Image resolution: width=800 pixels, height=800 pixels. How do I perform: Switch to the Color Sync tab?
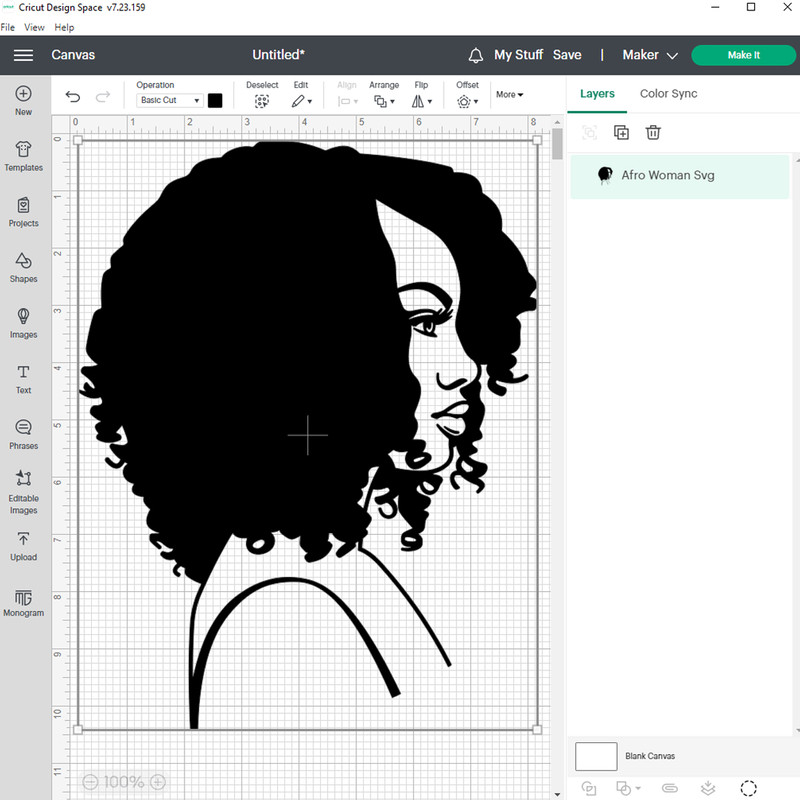click(668, 94)
